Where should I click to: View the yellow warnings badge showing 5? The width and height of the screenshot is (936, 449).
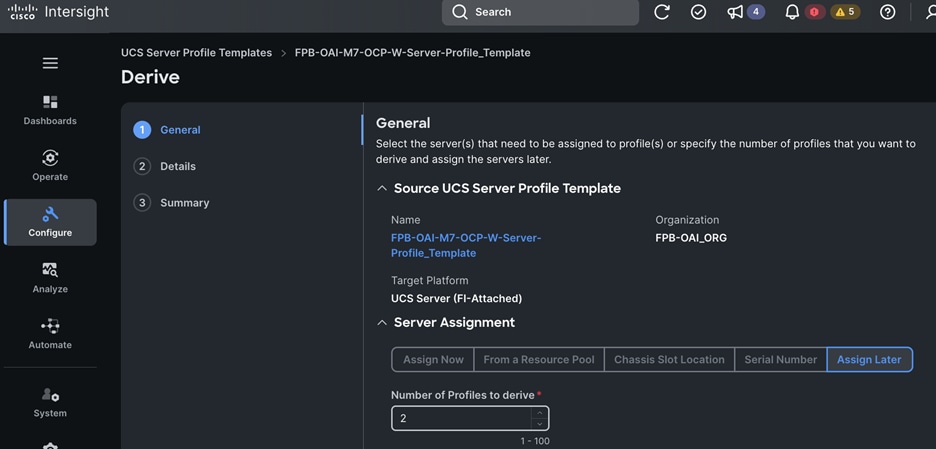coord(845,12)
